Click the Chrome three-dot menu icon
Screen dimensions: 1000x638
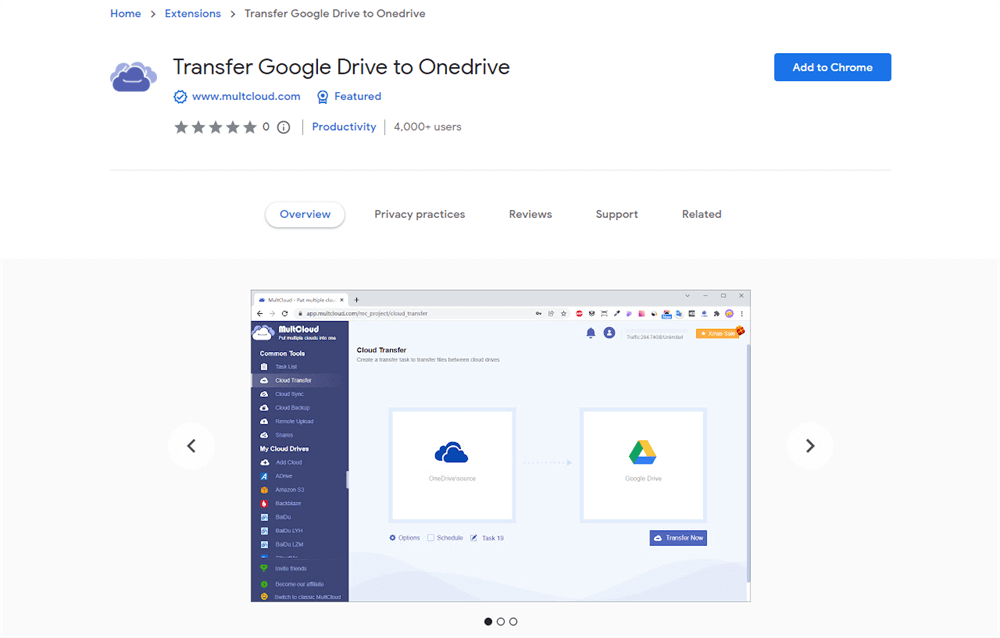742,313
